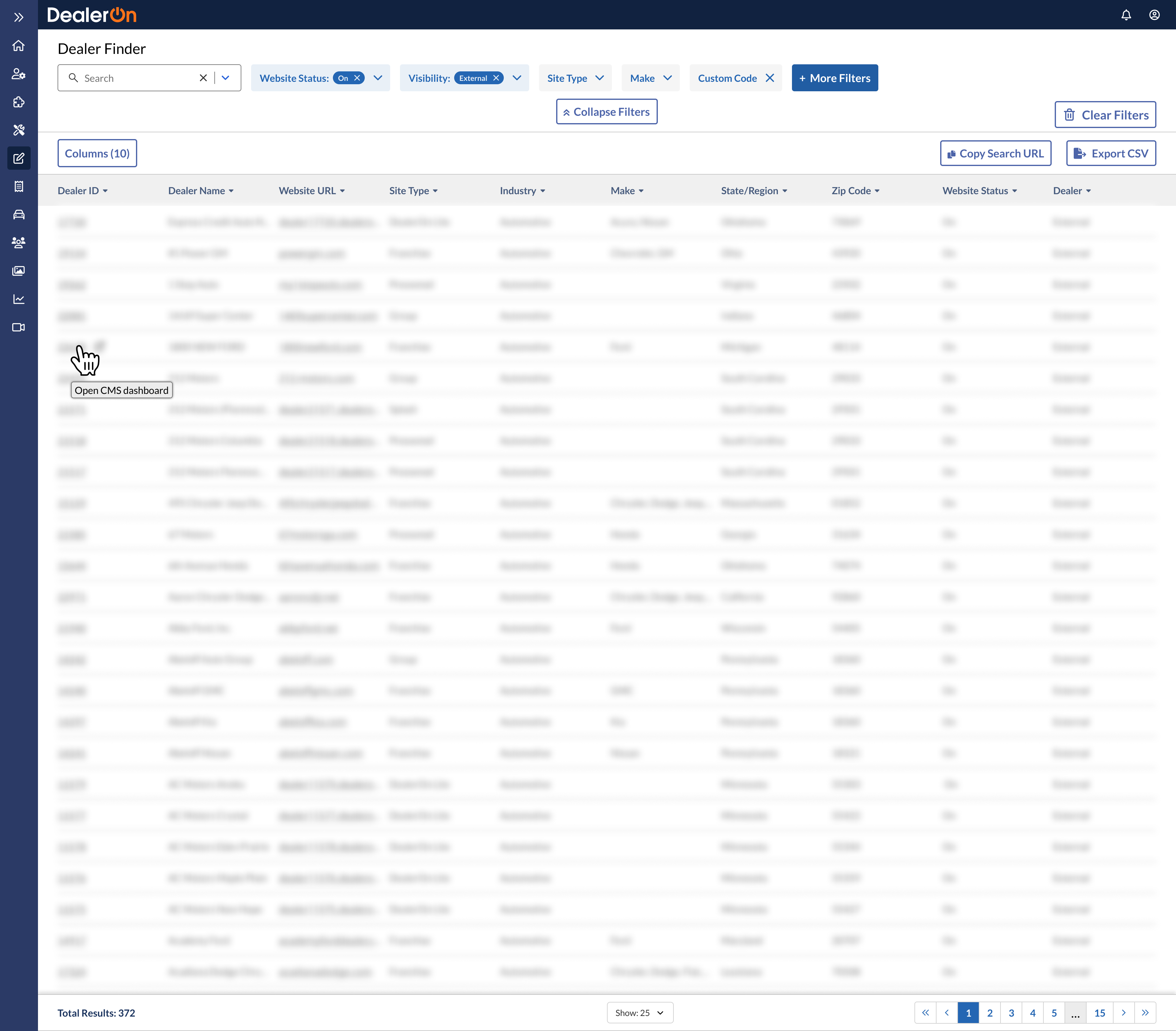Image resolution: width=1176 pixels, height=1031 pixels.
Task: Sort by Website URL column header
Action: coord(312,191)
